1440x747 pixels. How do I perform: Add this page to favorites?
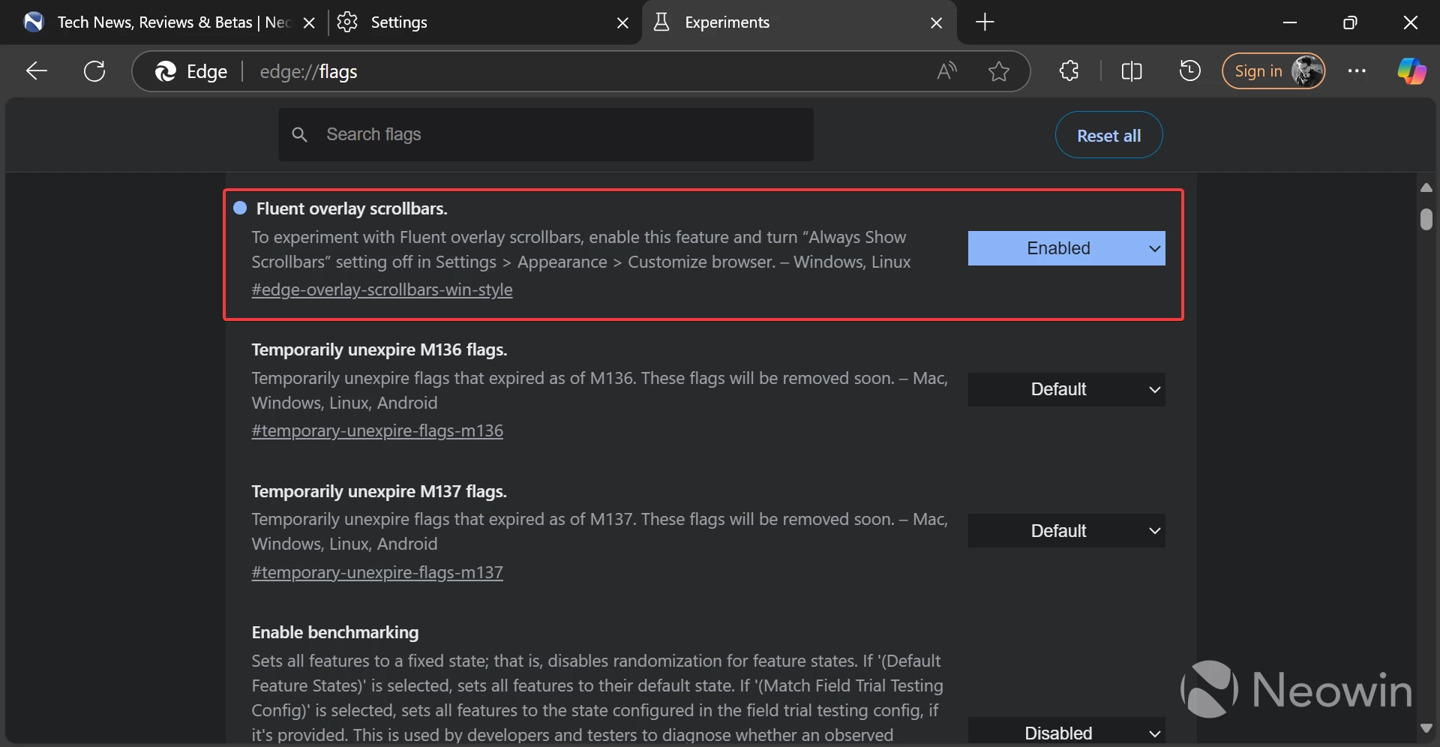(999, 71)
